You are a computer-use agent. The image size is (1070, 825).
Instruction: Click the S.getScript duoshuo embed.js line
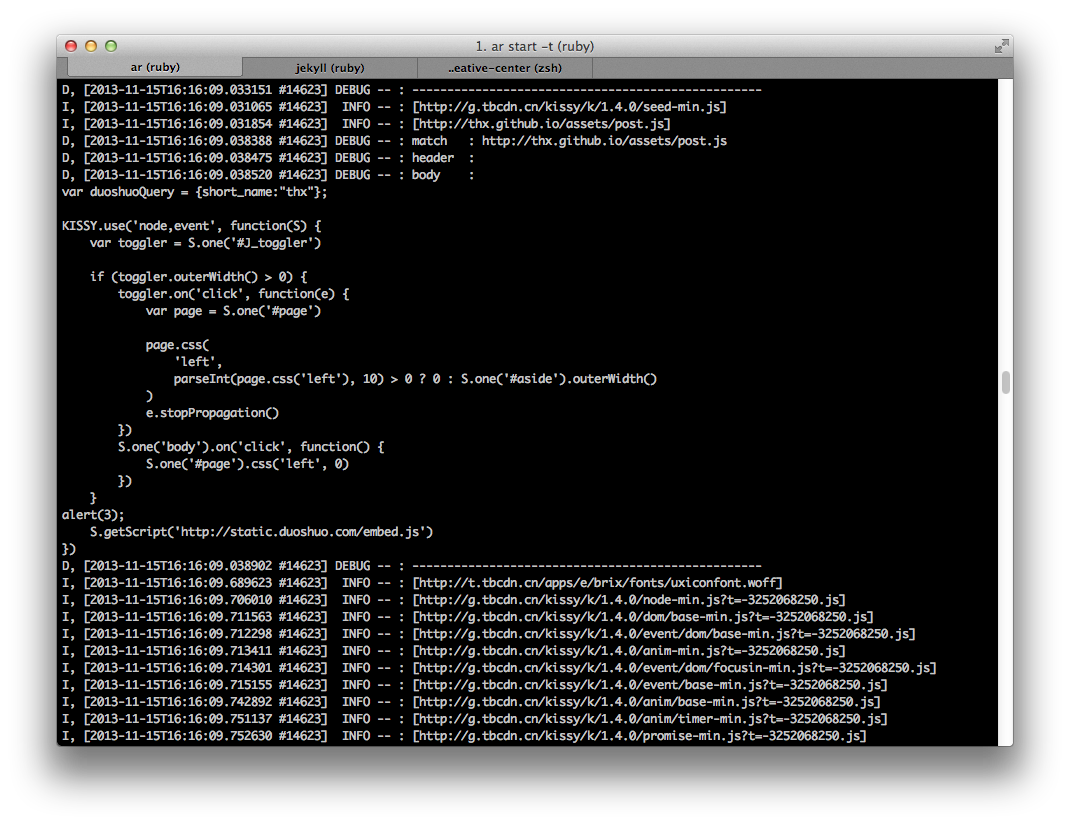[x=261, y=532]
